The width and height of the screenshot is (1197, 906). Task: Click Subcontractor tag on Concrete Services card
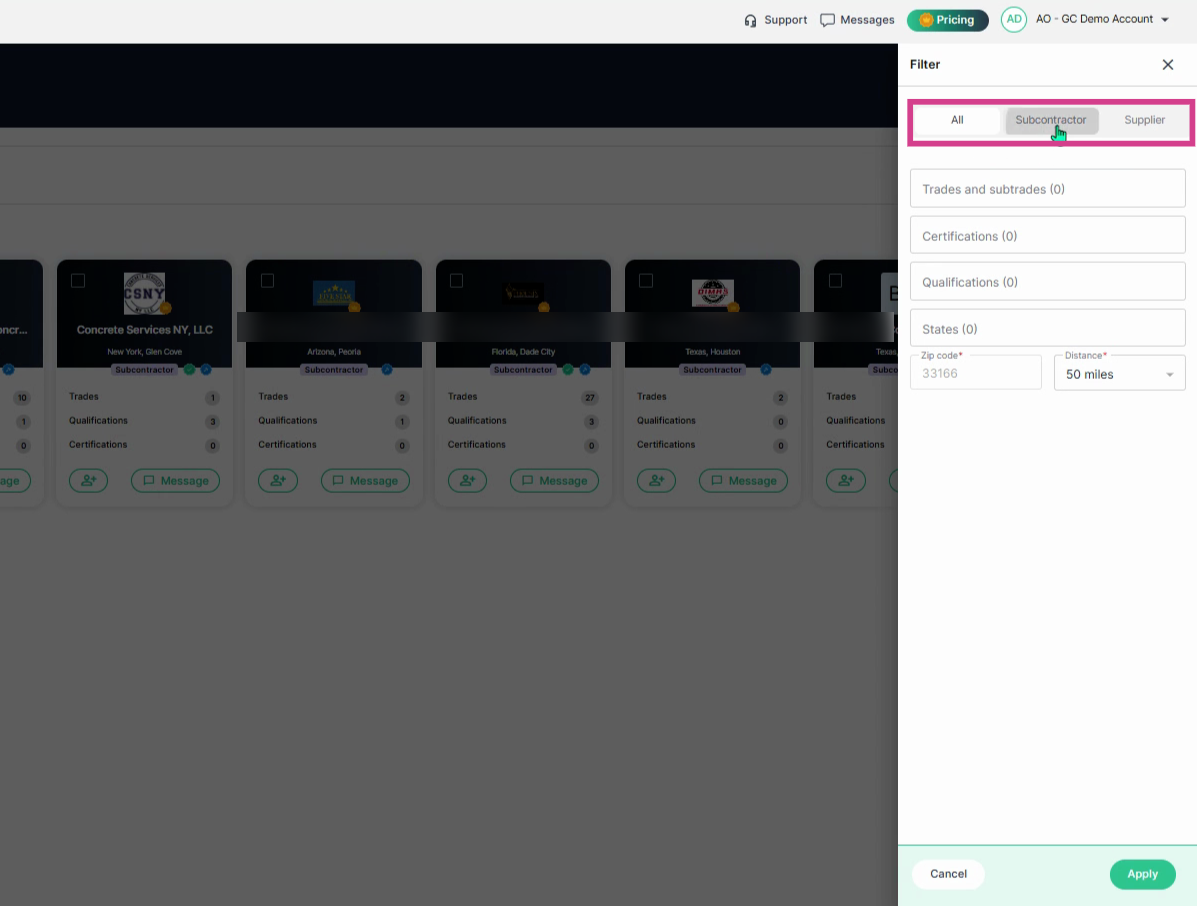pos(144,369)
